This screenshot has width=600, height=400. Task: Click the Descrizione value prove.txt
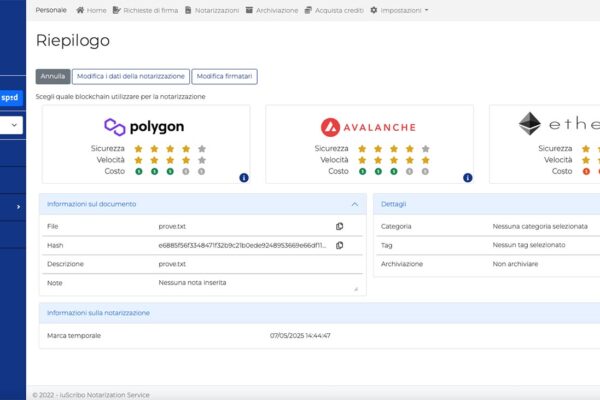(172, 264)
